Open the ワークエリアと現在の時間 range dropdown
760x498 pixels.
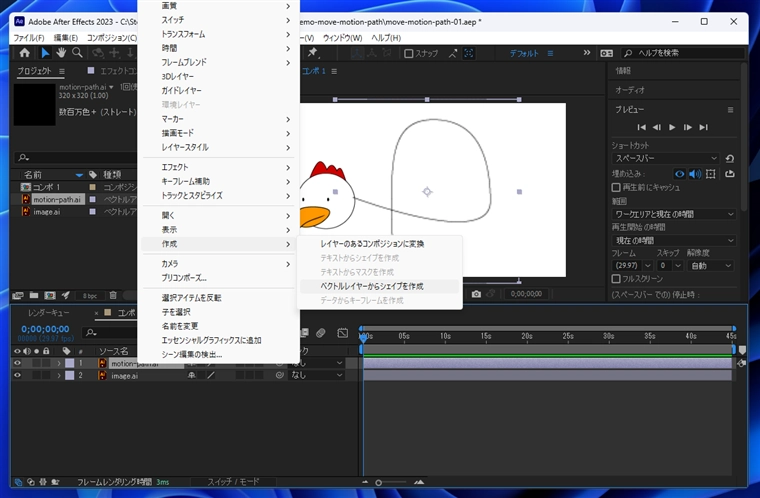tap(674, 214)
